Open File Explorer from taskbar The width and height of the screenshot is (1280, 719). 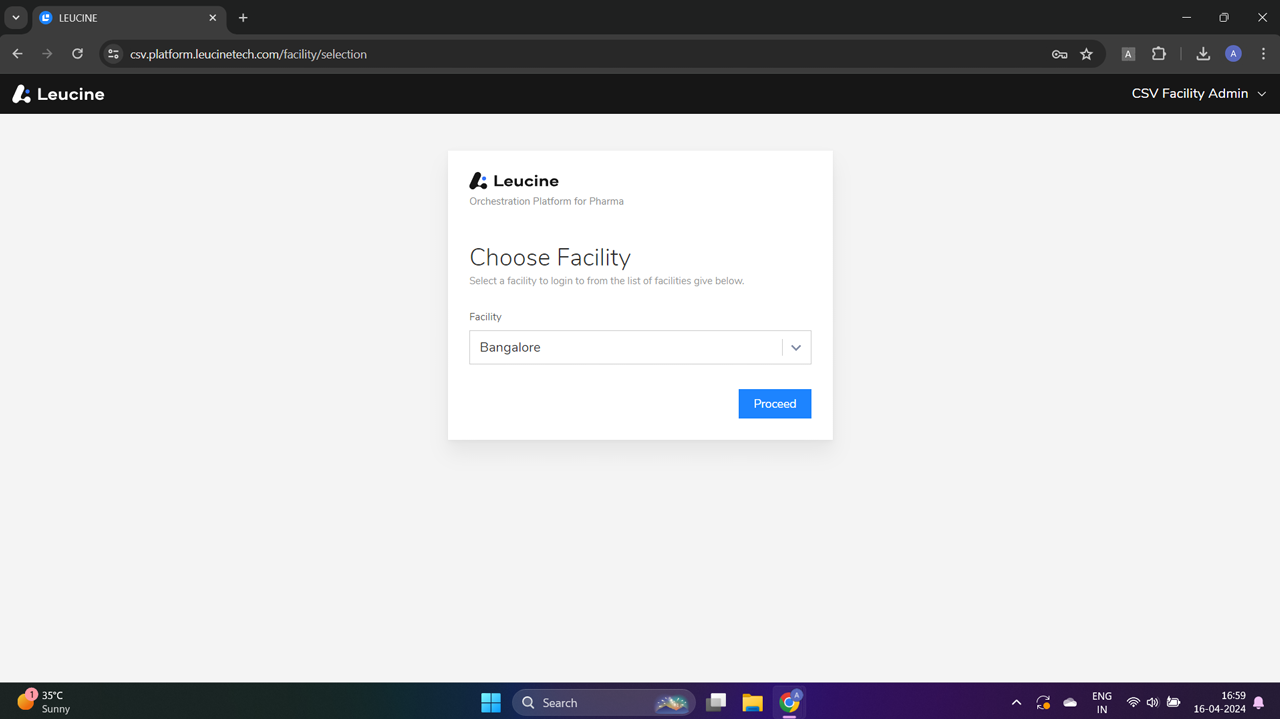pos(753,702)
